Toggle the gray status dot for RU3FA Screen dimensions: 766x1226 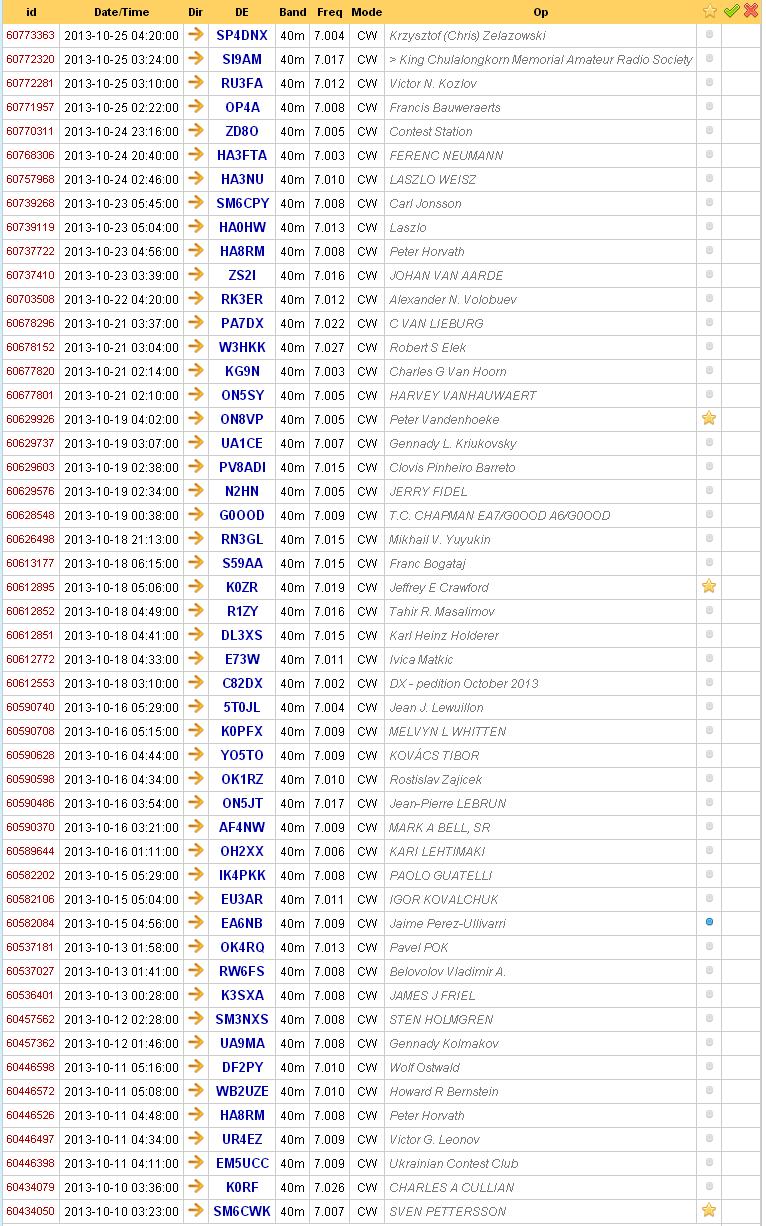[x=709, y=82]
